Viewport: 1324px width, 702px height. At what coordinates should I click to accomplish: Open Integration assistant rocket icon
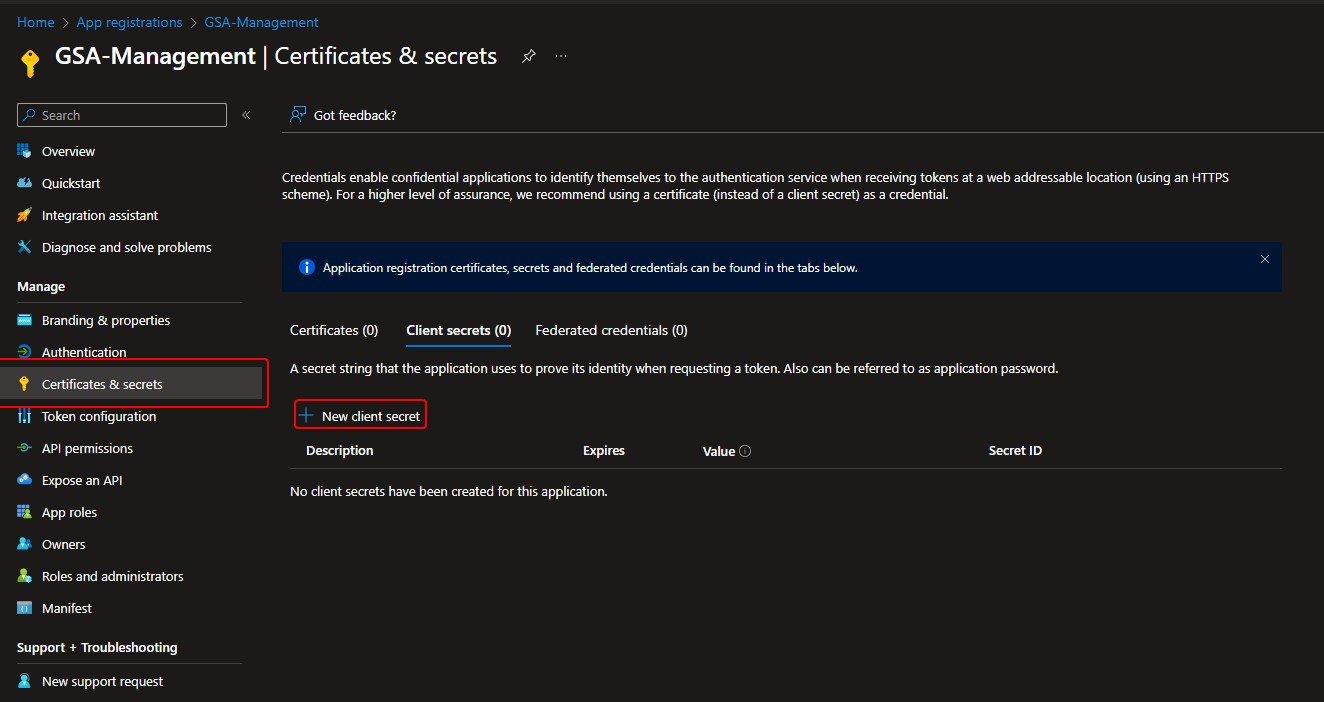(25, 215)
